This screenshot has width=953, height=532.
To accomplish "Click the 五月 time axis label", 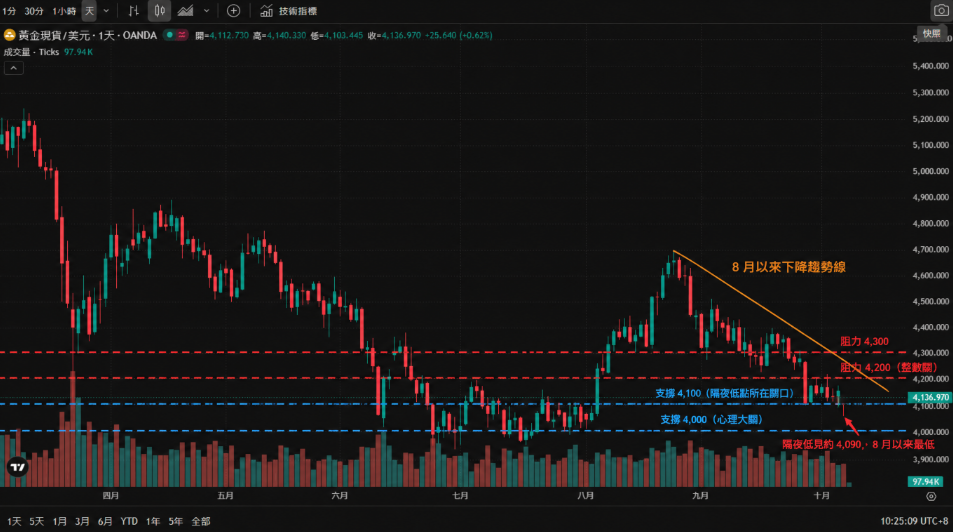I will click(x=225, y=496).
